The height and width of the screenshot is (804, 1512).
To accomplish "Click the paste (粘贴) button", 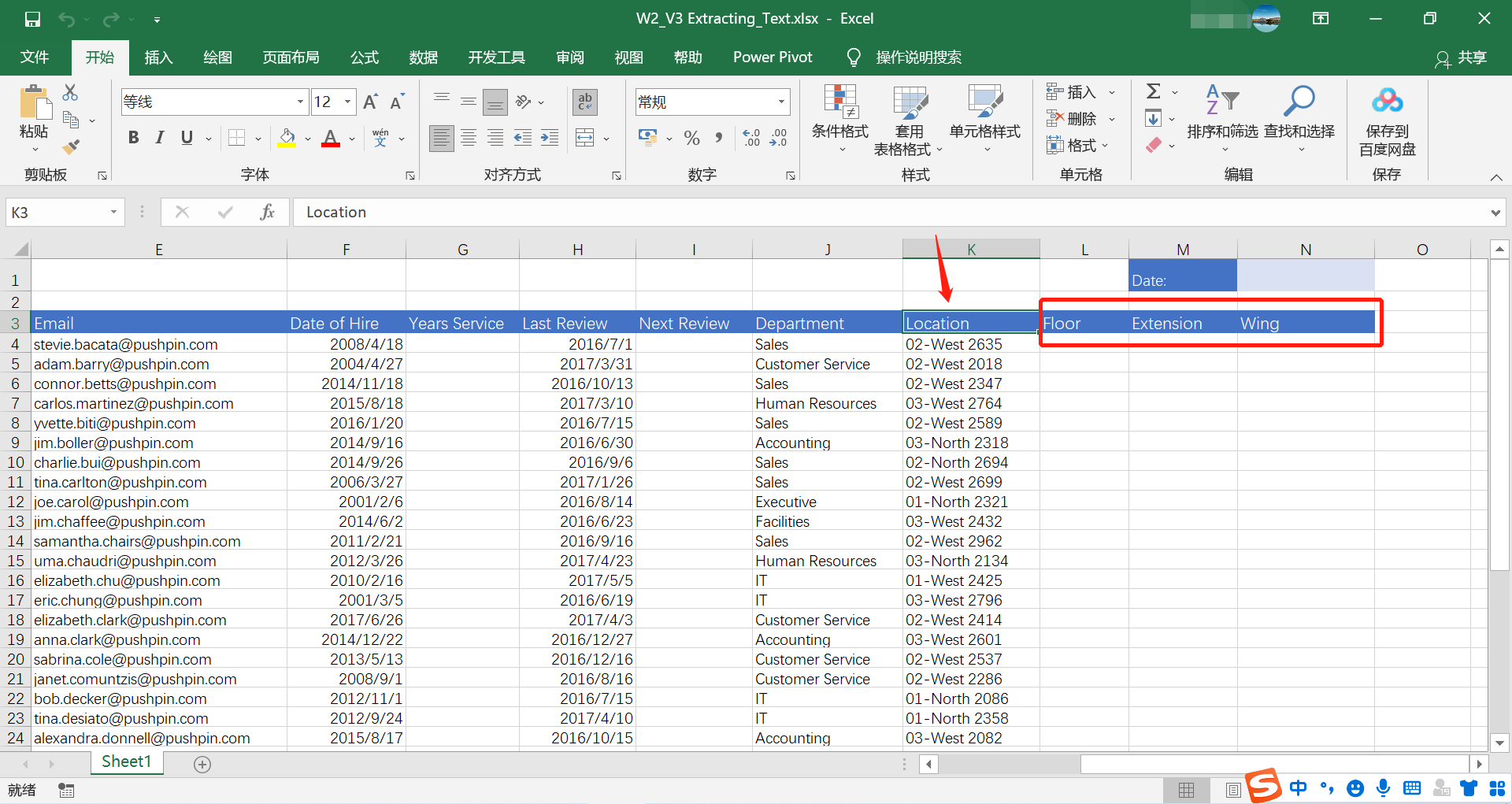I will click(x=34, y=117).
